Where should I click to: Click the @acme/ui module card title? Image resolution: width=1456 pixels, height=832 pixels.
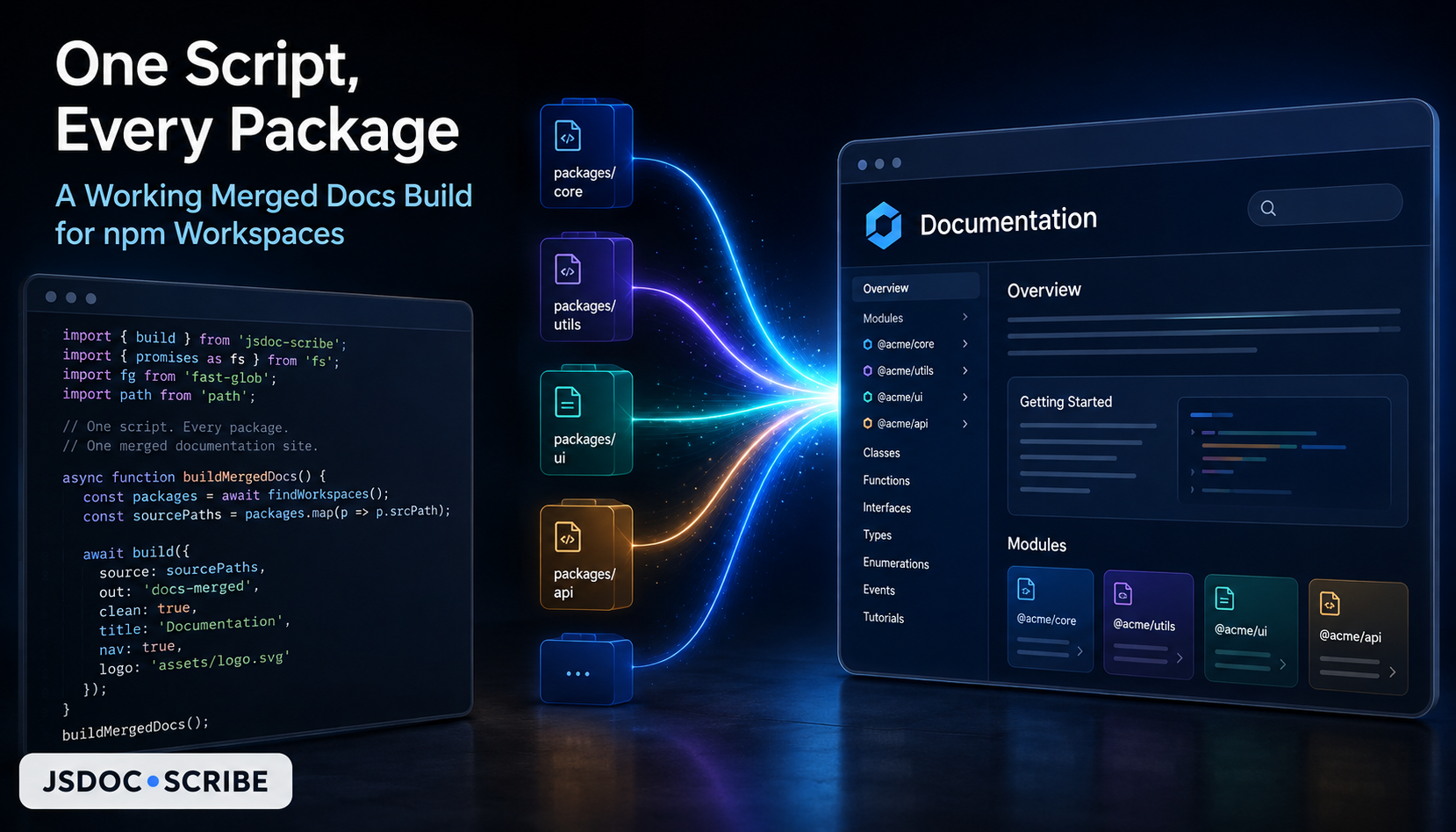1241,630
